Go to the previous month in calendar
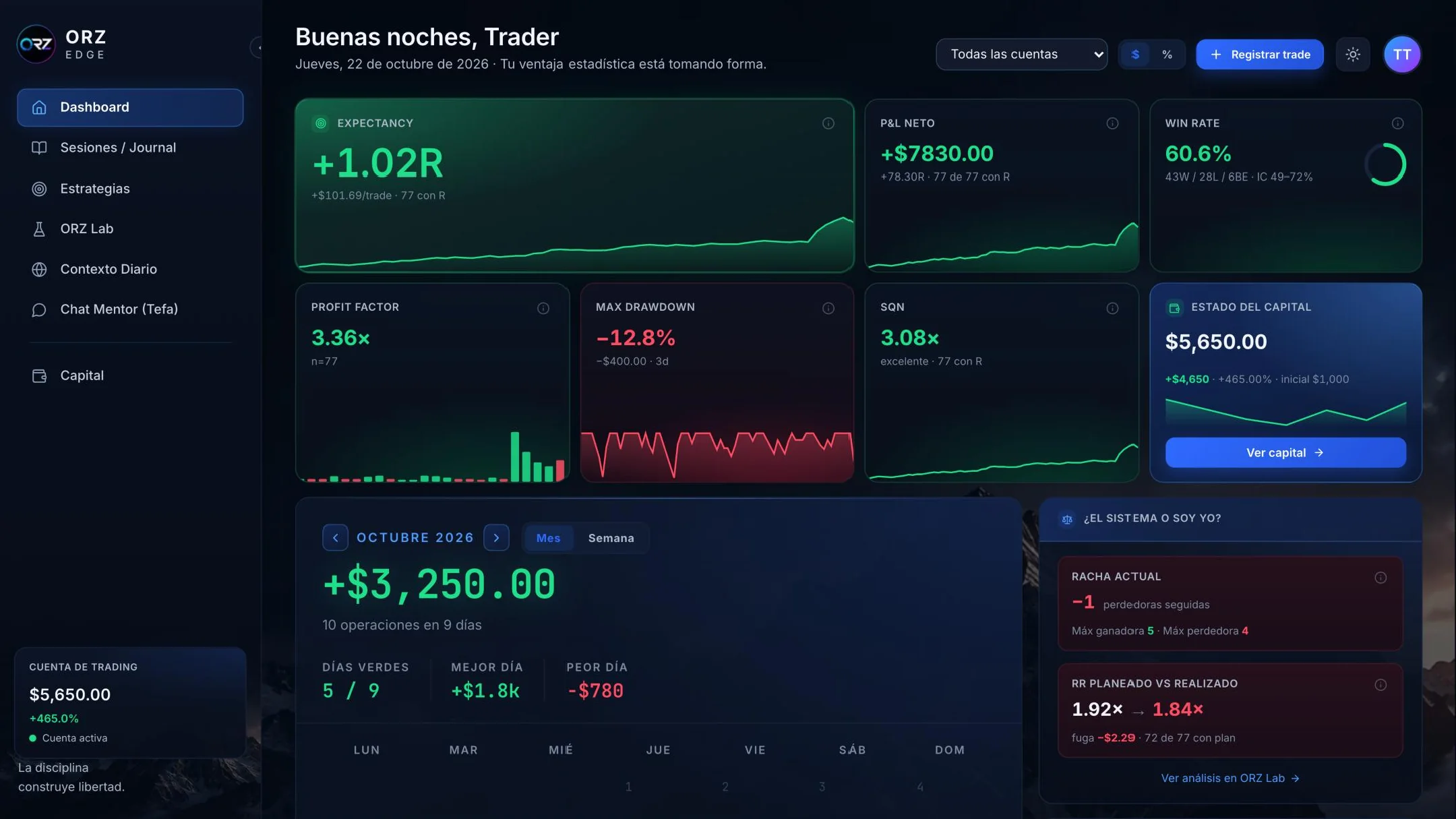 click(335, 538)
